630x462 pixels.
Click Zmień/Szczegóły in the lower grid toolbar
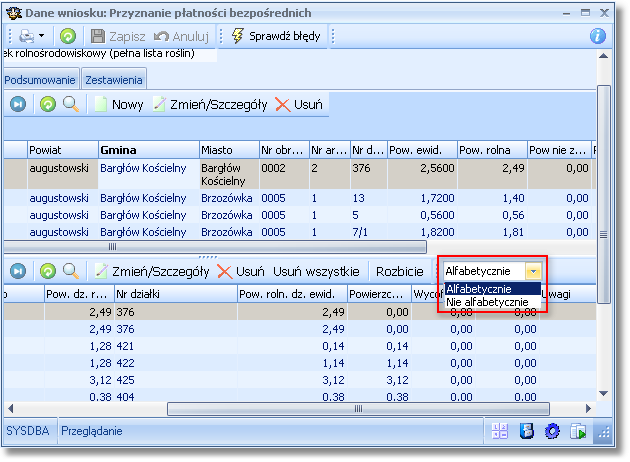click(152, 271)
